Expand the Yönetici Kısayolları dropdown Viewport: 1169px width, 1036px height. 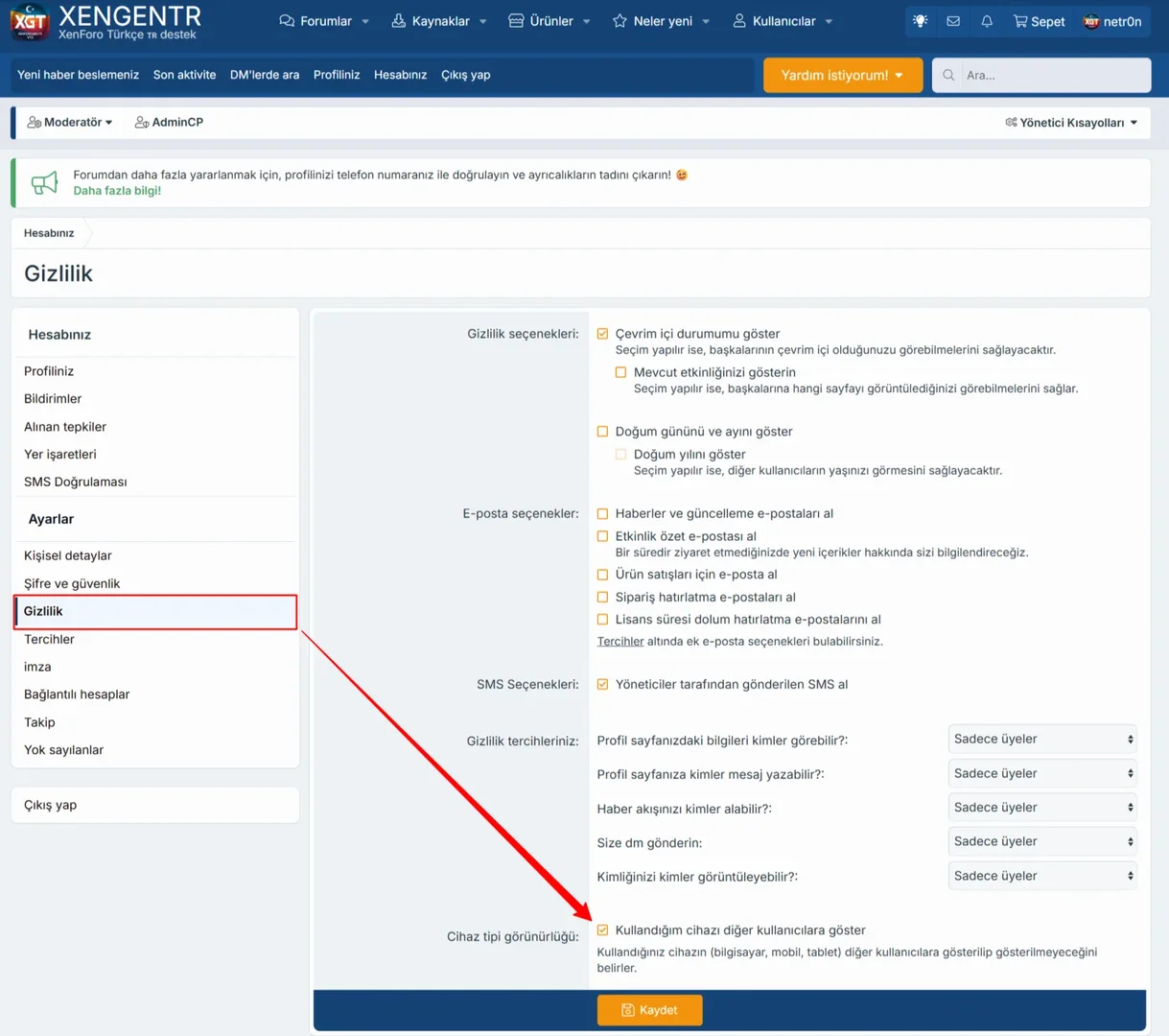pos(1071,123)
